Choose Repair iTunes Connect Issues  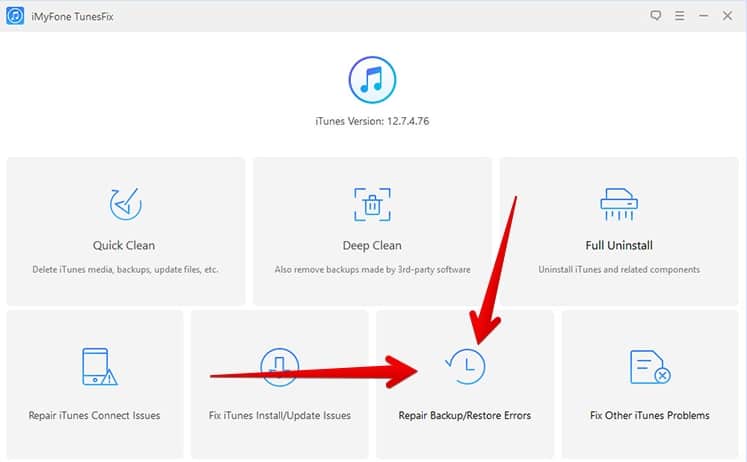94,415
